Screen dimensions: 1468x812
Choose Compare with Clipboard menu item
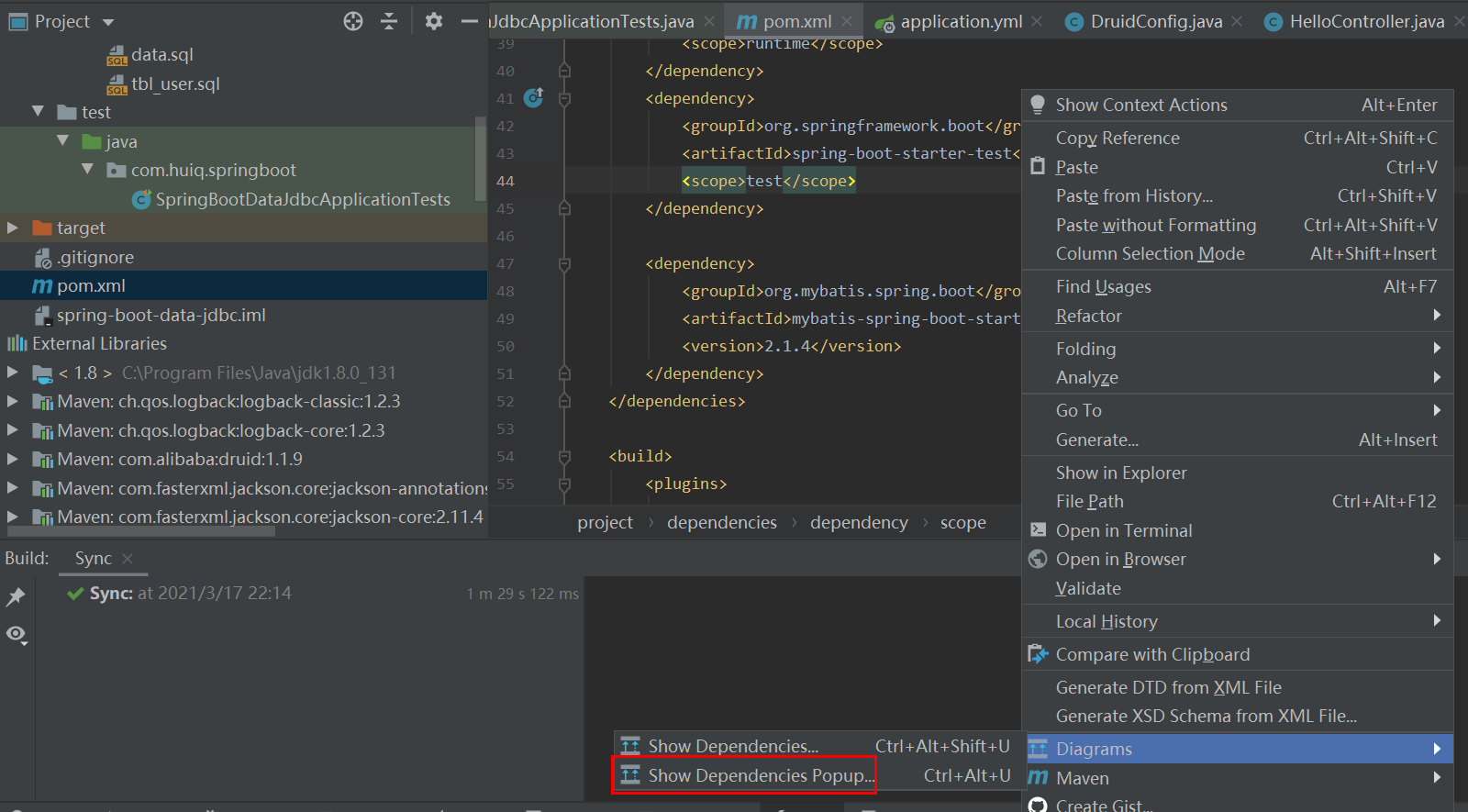(x=1238, y=655)
